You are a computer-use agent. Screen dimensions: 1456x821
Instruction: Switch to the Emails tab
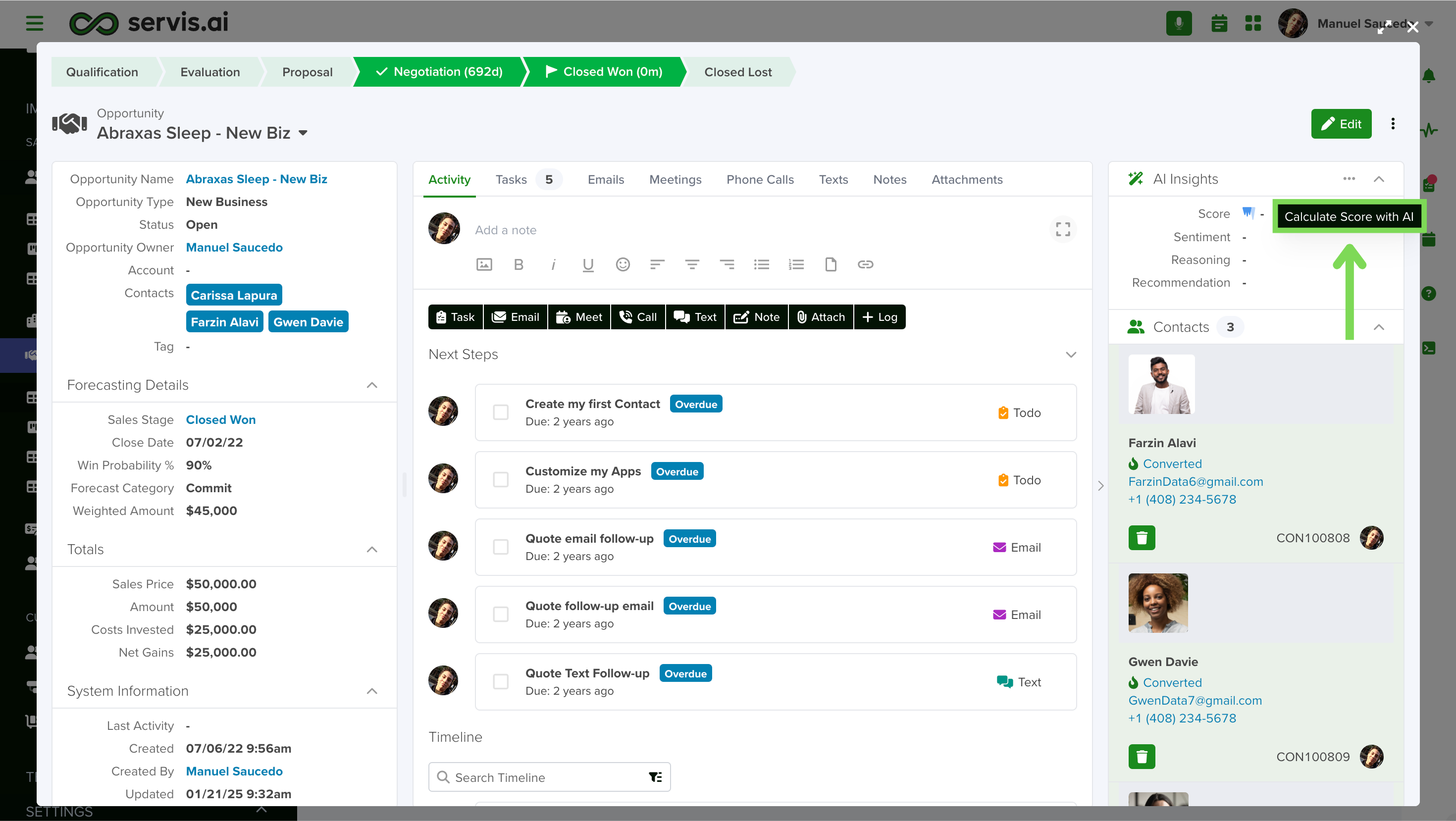606,179
